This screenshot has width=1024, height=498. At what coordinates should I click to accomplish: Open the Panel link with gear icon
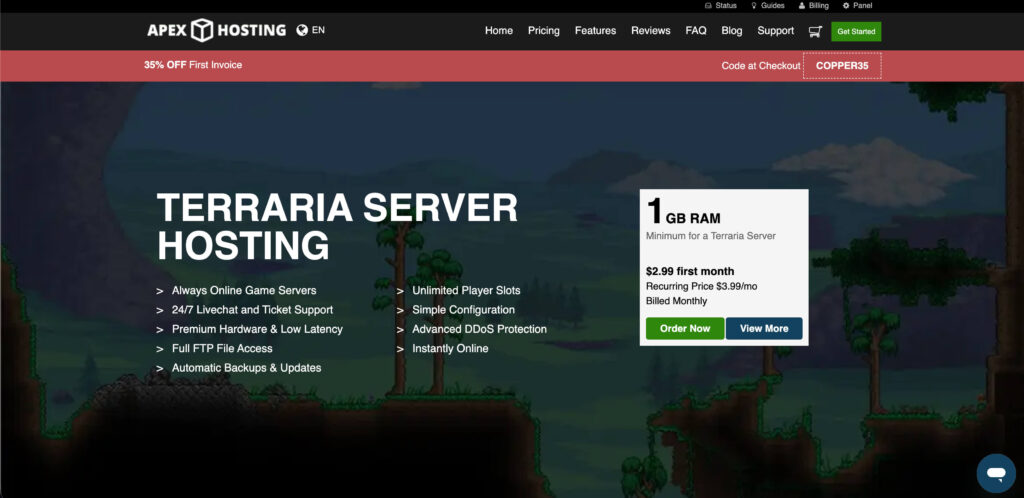857,6
